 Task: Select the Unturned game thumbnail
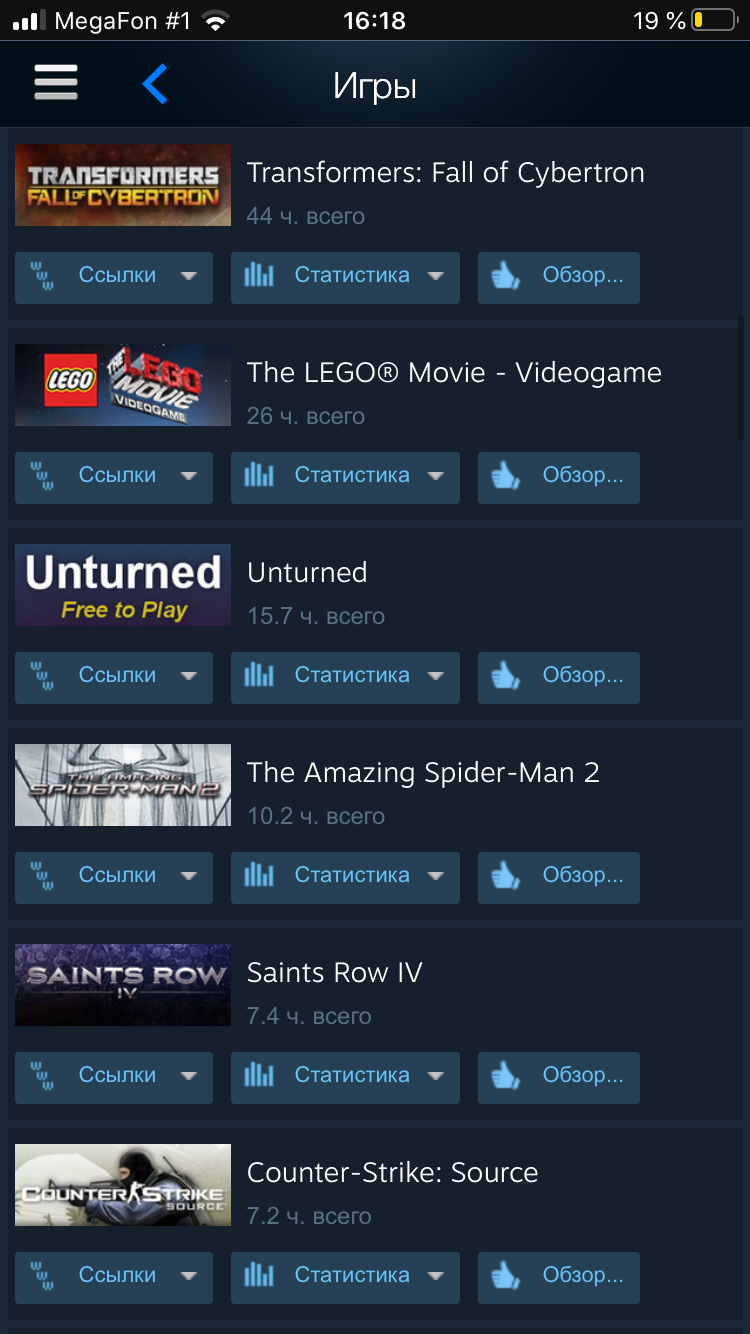coord(123,585)
